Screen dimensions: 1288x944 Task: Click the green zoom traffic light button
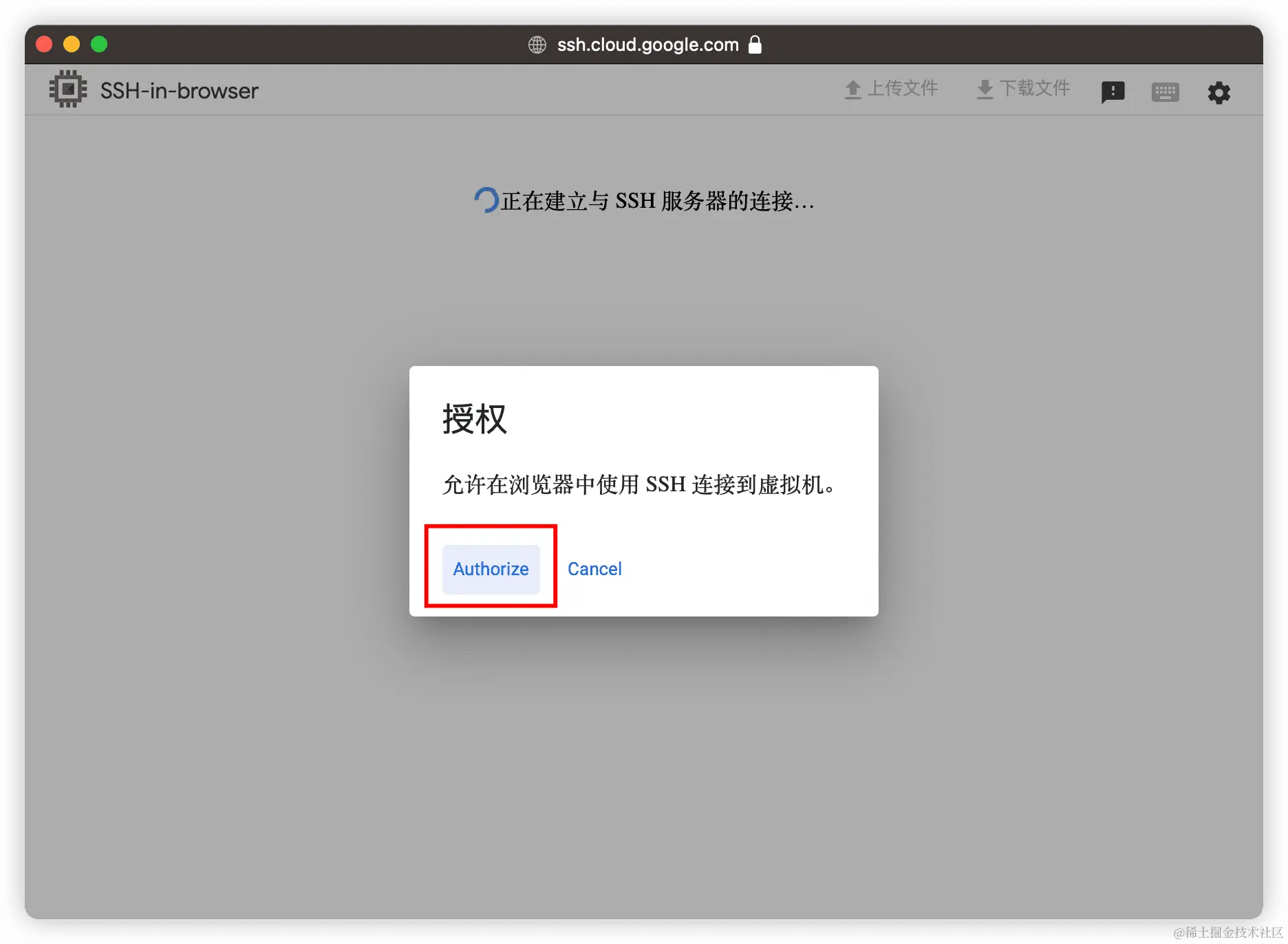[99, 43]
